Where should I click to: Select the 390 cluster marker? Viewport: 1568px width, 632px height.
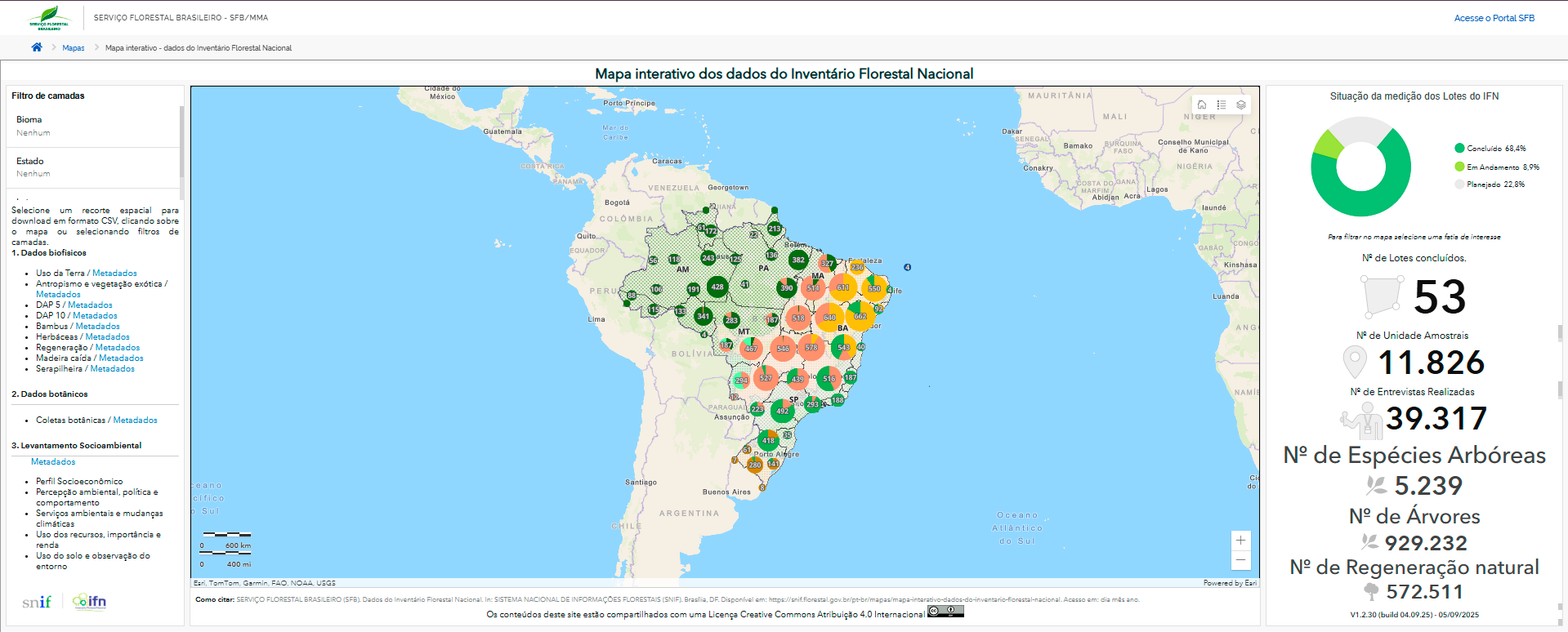(786, 287)
